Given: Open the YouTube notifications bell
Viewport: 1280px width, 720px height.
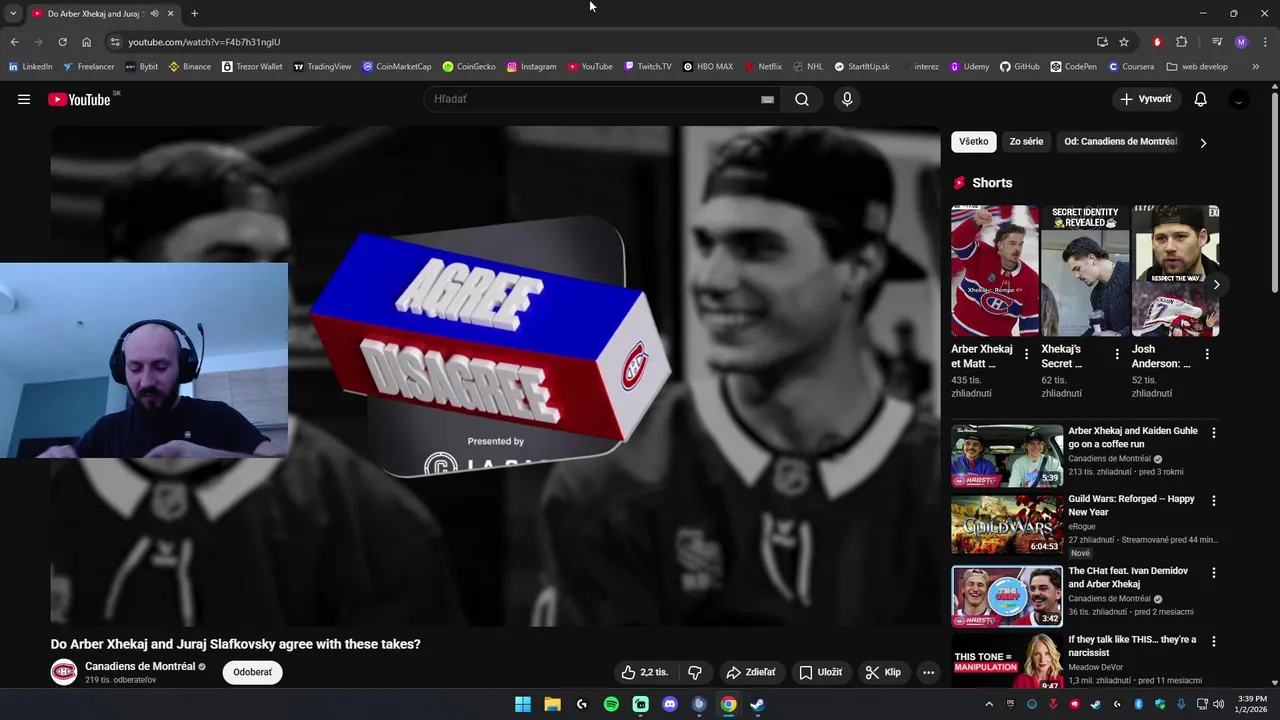Looking at the screenshot, I should [x=1201, y=99].
